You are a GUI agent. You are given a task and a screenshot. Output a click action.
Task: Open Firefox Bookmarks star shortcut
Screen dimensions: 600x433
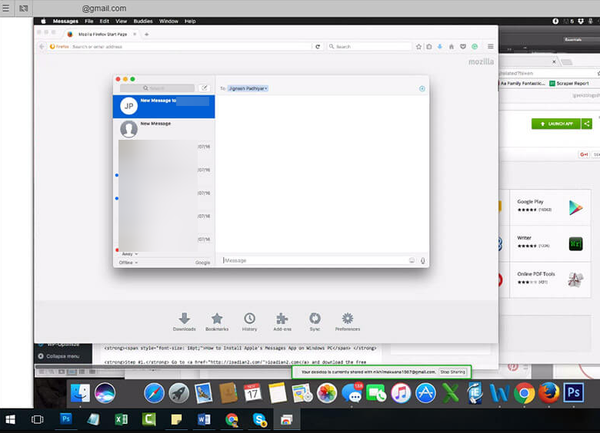(x=216, y=319)
